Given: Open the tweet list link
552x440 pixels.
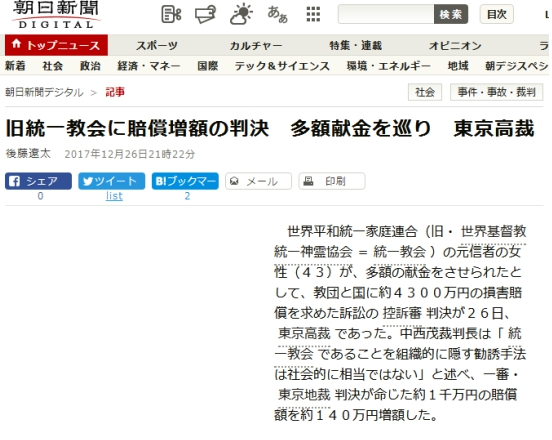Looking at the screenshot, I should point(114,196).
